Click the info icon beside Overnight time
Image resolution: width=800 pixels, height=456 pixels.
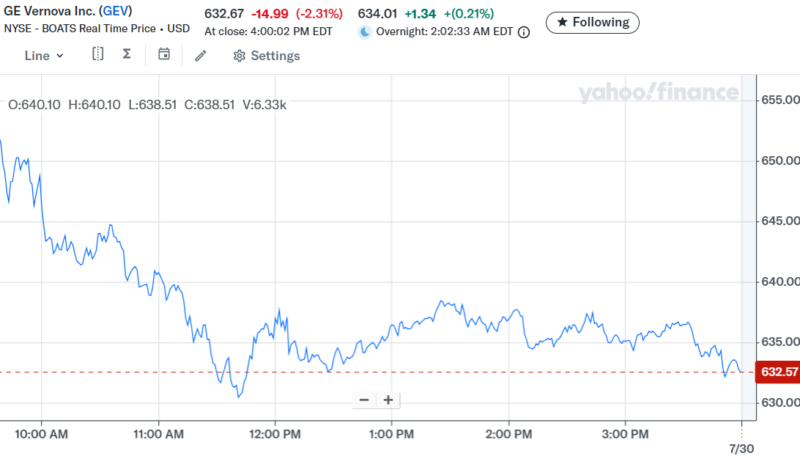(x=524, y=32)
